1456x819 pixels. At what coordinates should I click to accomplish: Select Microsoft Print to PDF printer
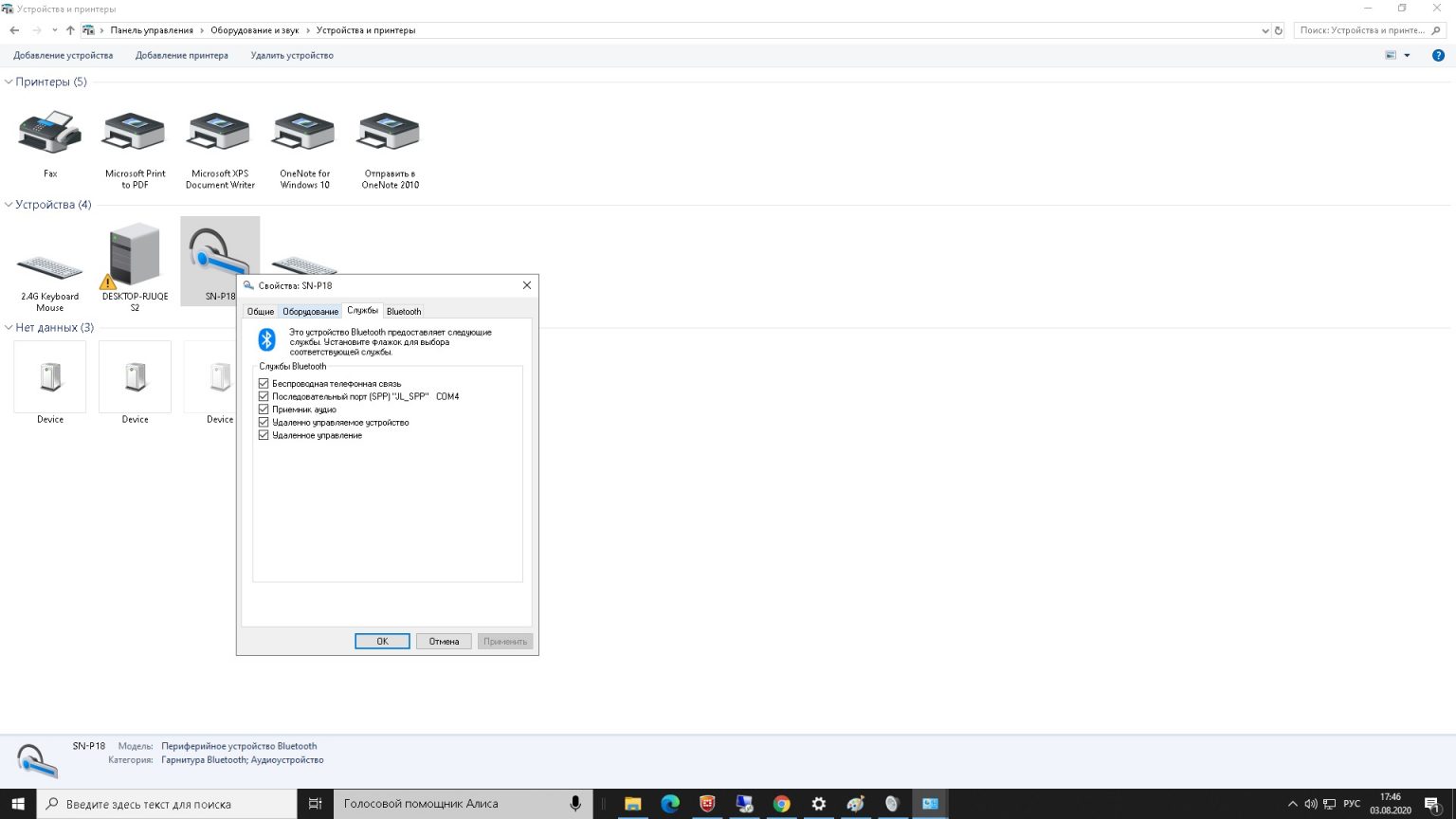(x=135, y=131)
